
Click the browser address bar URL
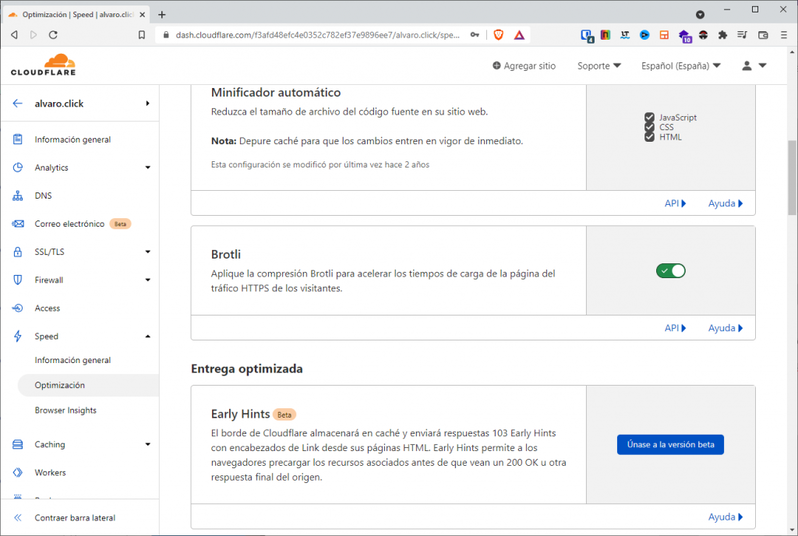(x=318, y=35)
